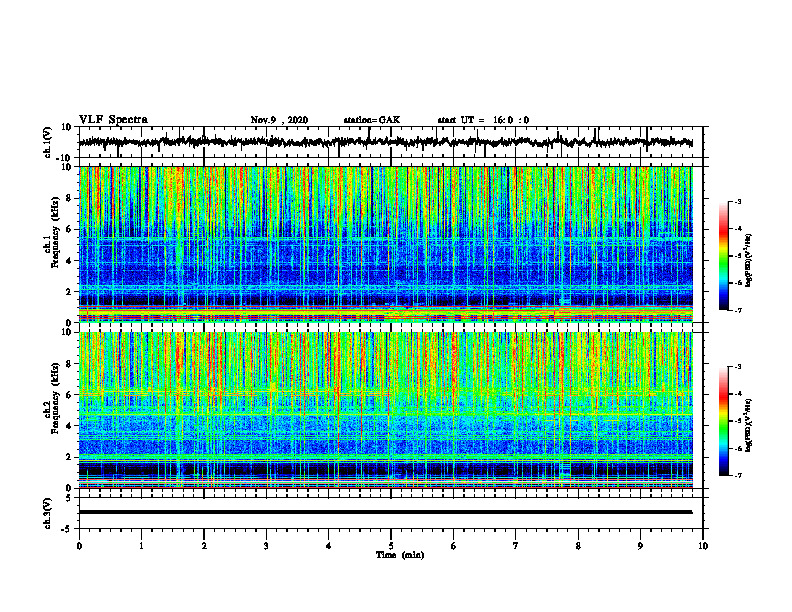Viewport: 792px width, 612px height.
Task: Click inside the ch.1 spectrogram panel
Action: [x=385, y=244]
